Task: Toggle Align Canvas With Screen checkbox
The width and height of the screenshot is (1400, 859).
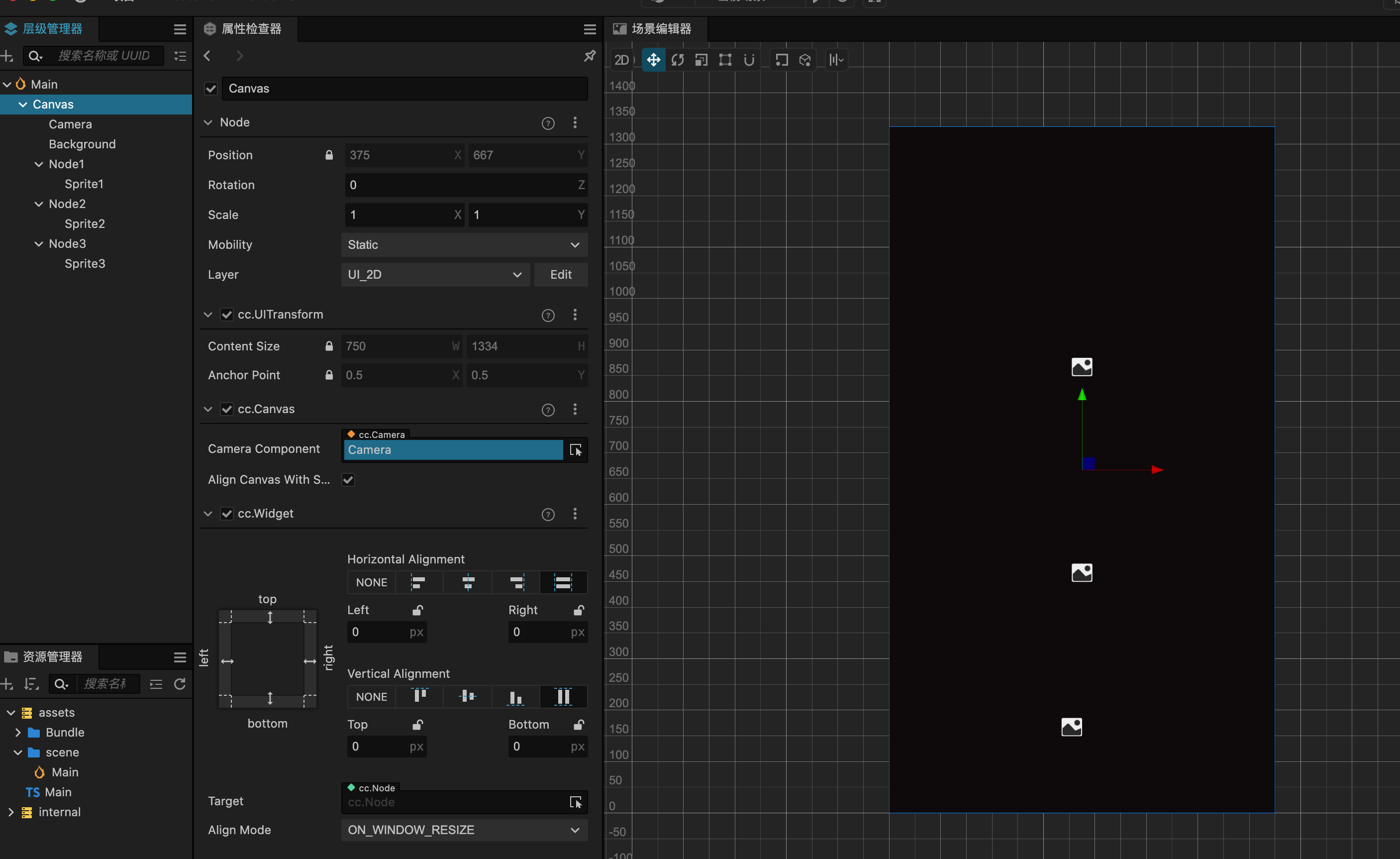Action: click(x=348, y=480)
